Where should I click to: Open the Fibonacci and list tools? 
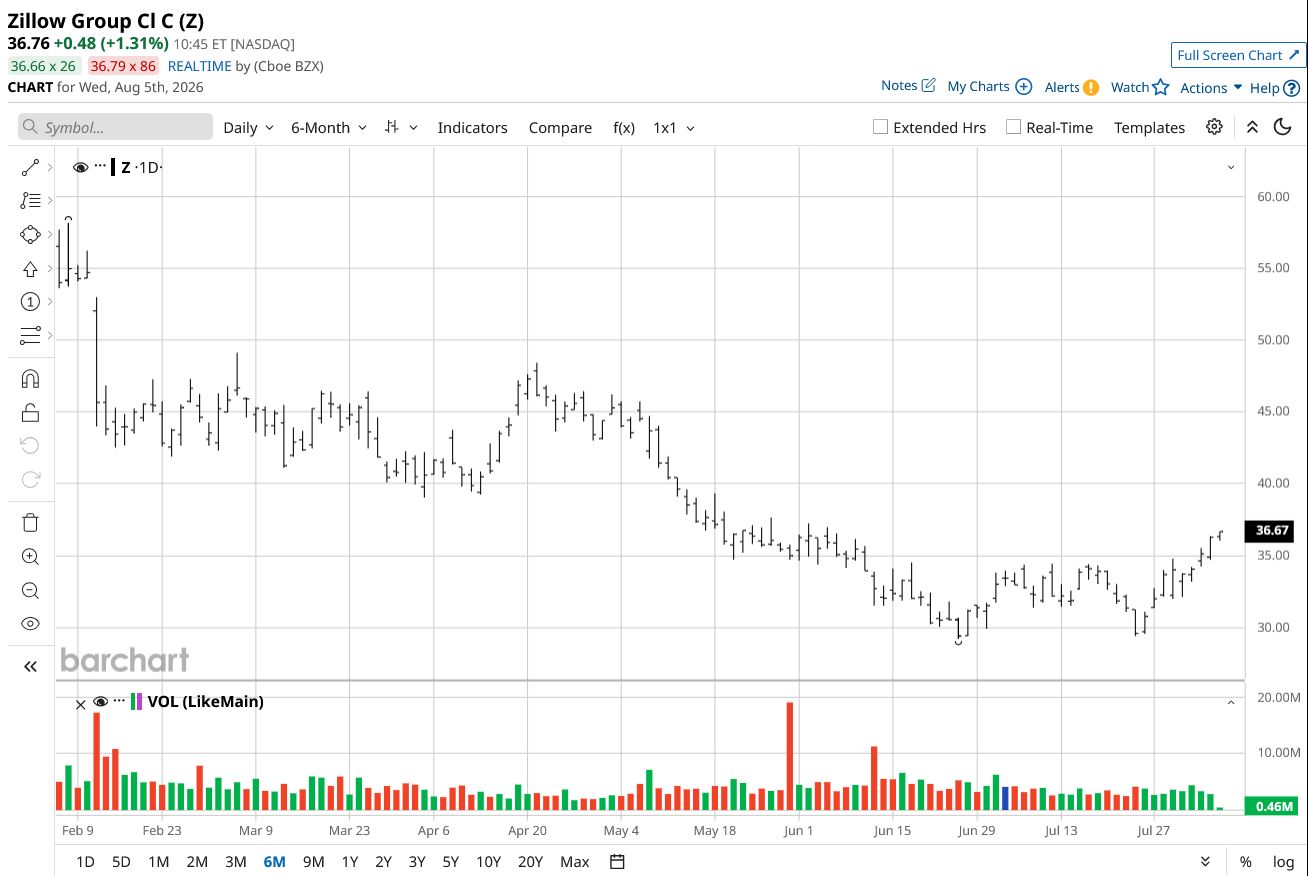coord(30,201)
